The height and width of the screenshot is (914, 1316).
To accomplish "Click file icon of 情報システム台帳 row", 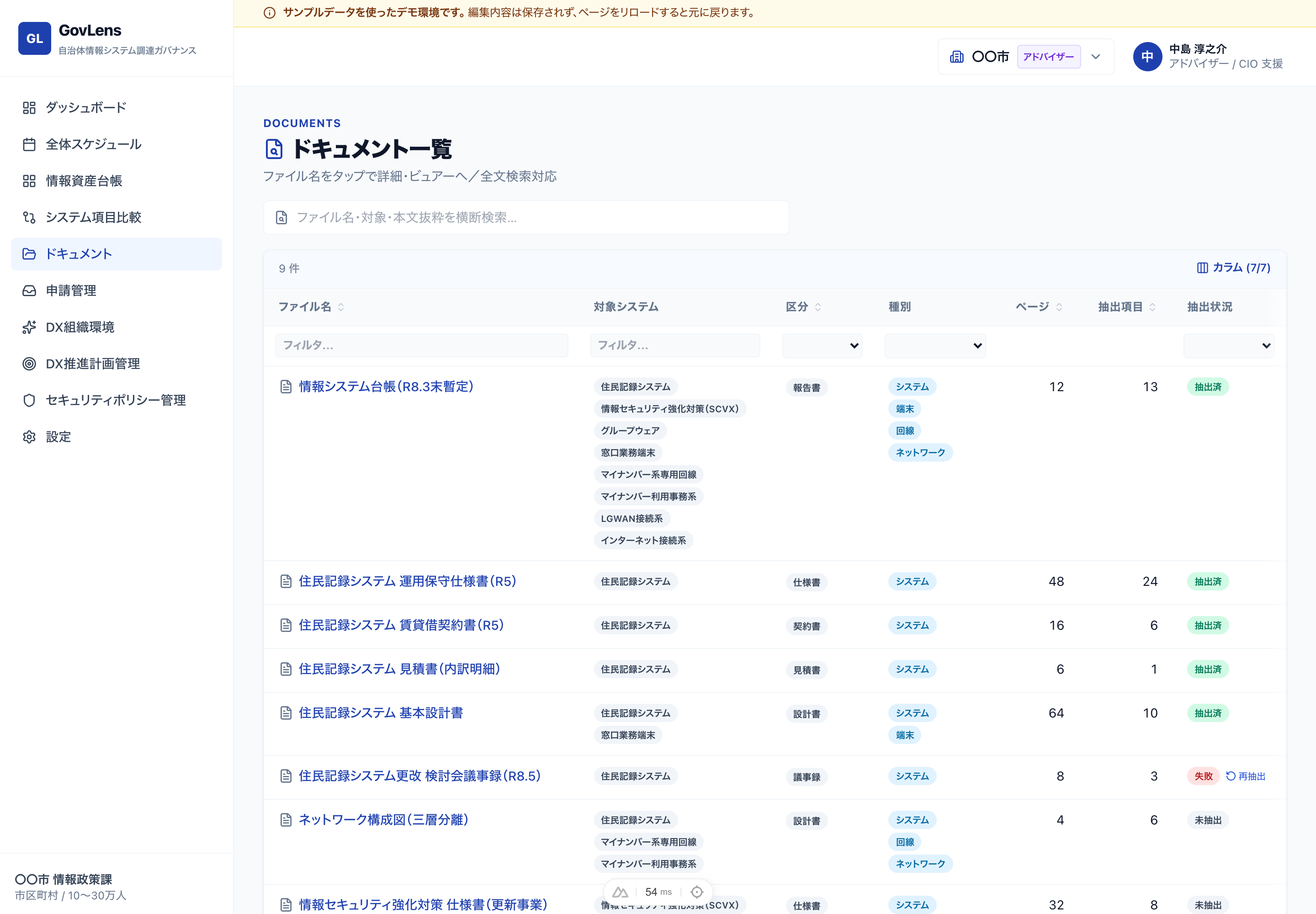I will point(286,387).
